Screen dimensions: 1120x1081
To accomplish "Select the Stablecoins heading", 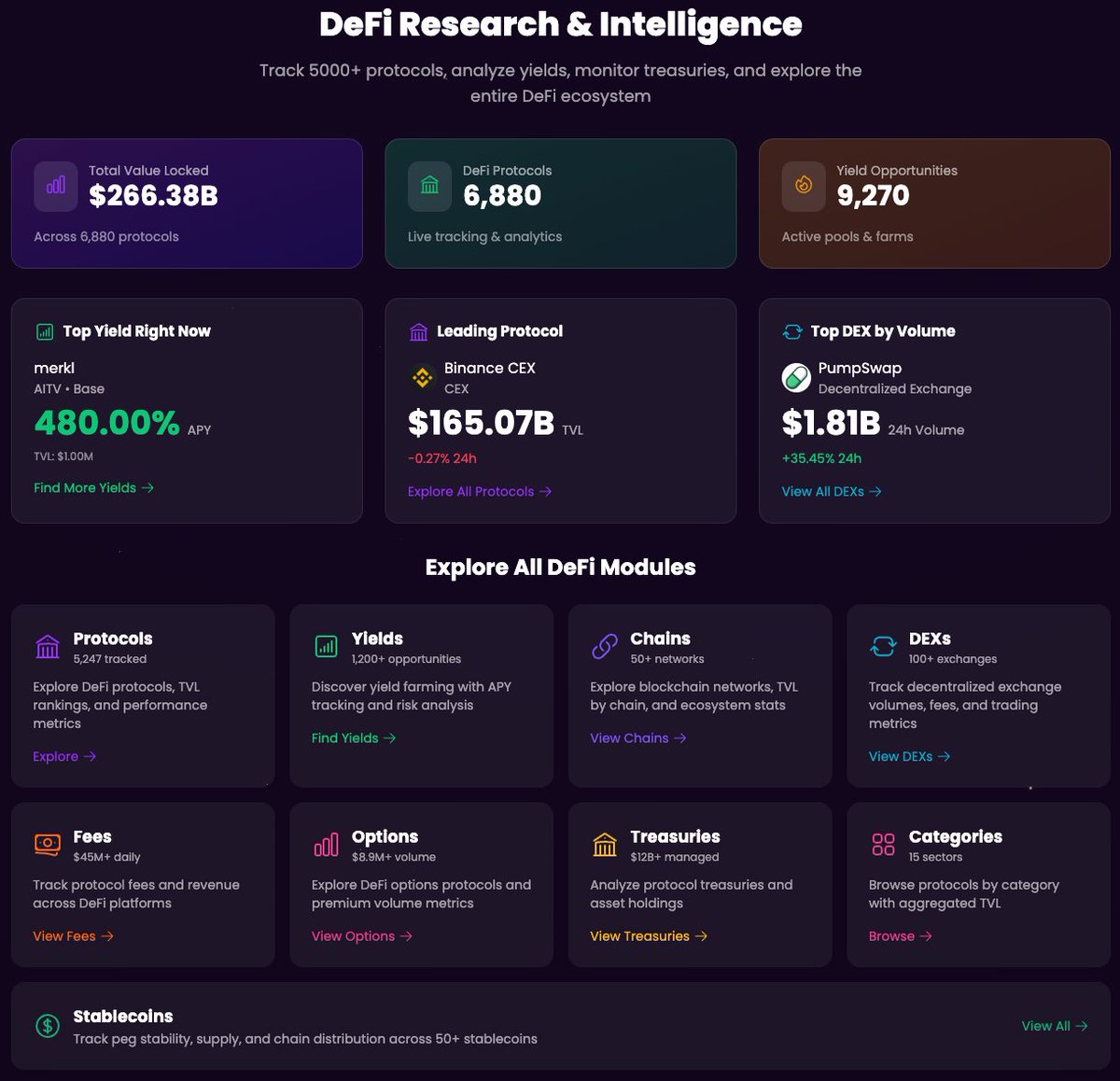I will [x=123, y=1016].
